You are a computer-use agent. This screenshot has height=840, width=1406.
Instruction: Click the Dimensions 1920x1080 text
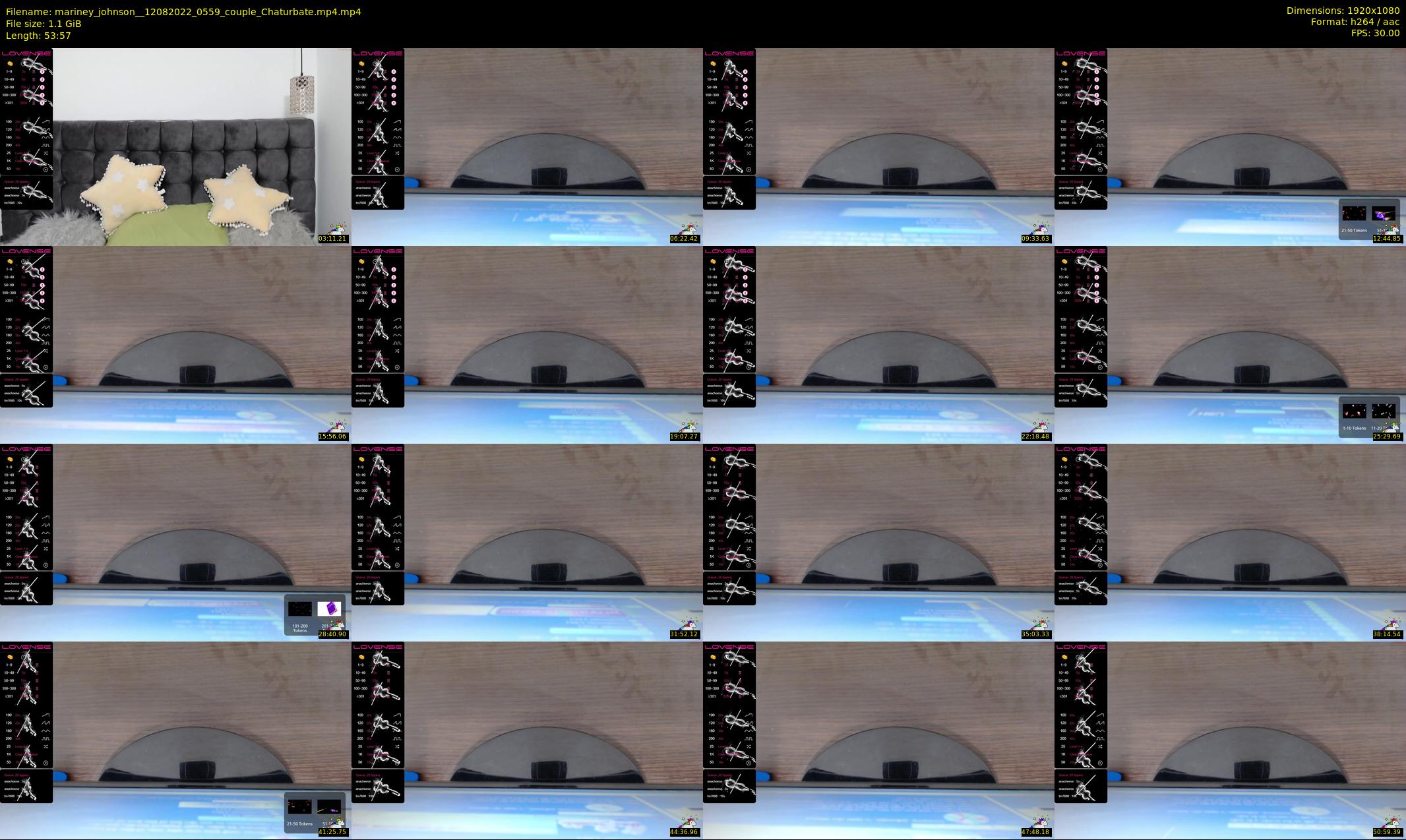pos(1343,11)
